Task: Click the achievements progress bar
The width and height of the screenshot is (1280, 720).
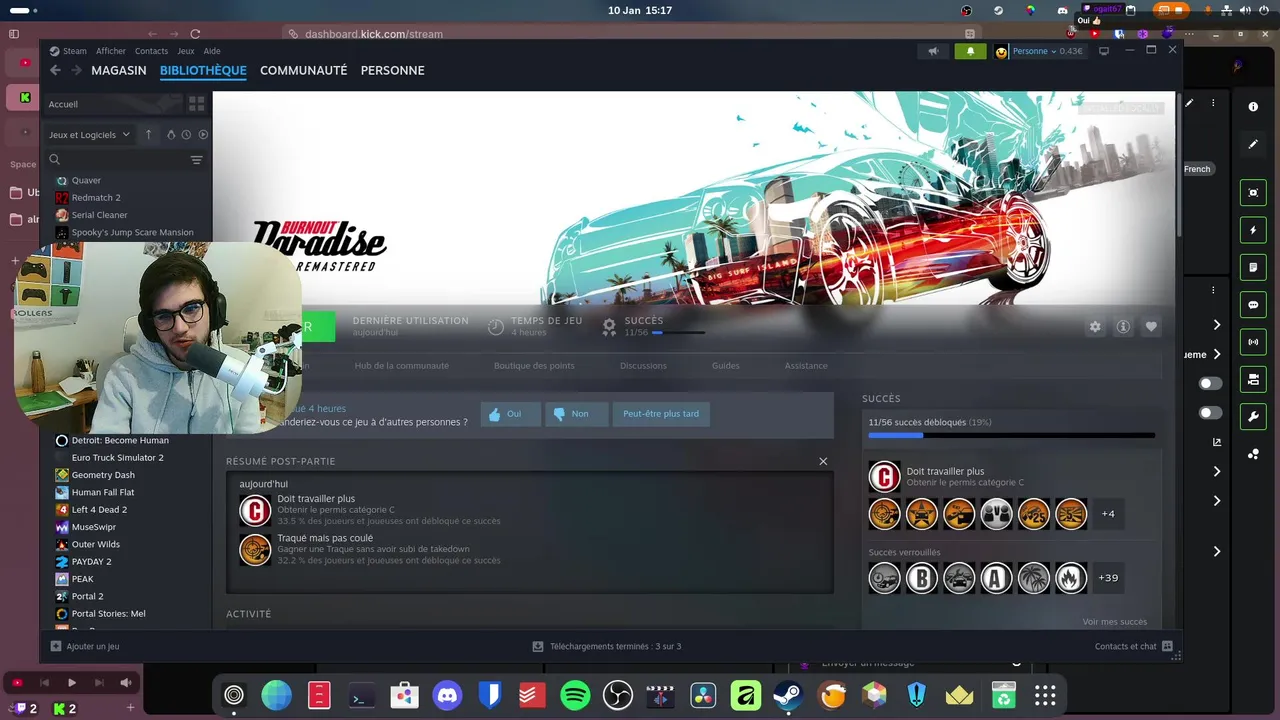Action: 1011,436
